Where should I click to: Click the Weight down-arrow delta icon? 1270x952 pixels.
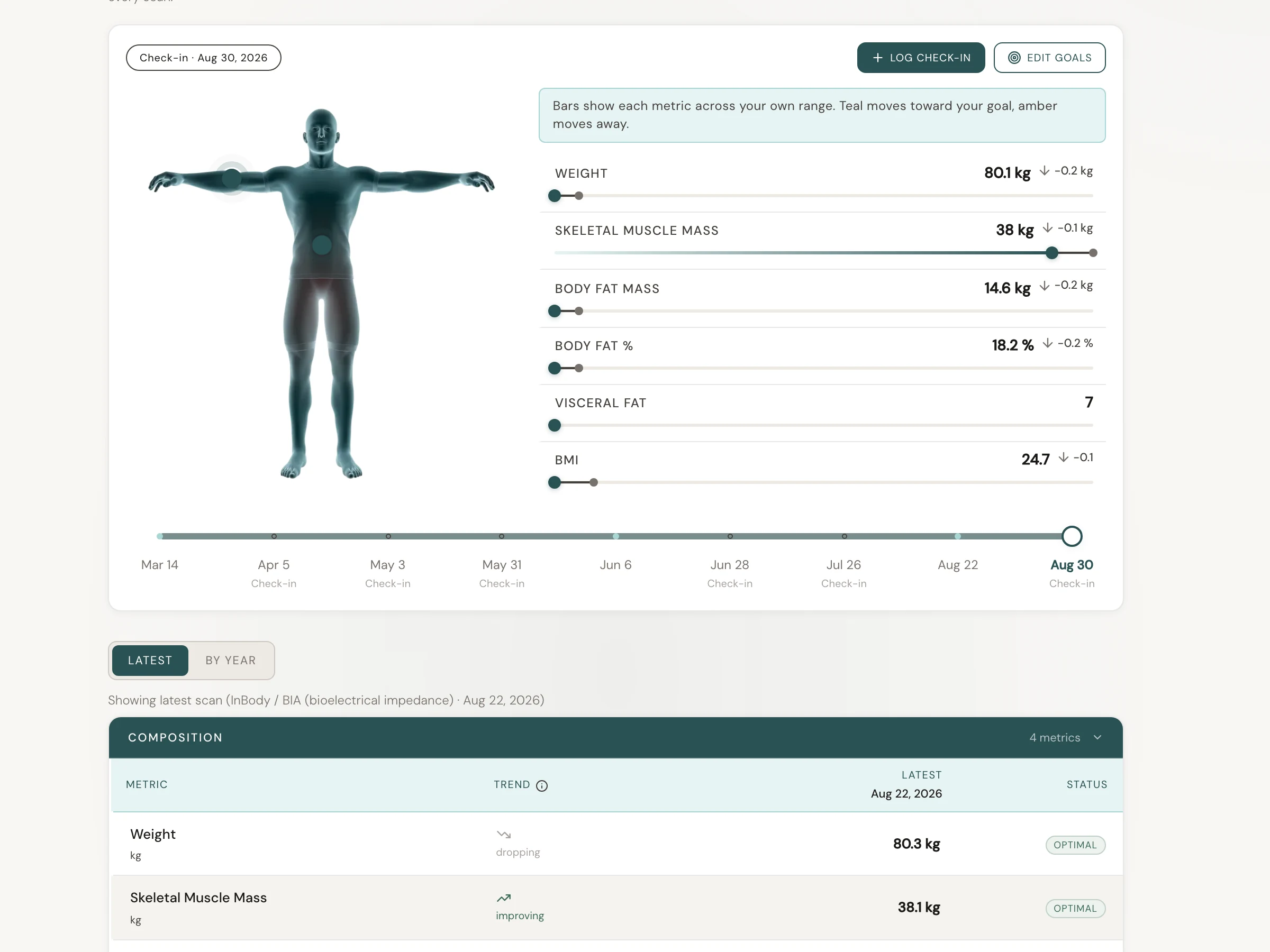[x=1044, y=171]
